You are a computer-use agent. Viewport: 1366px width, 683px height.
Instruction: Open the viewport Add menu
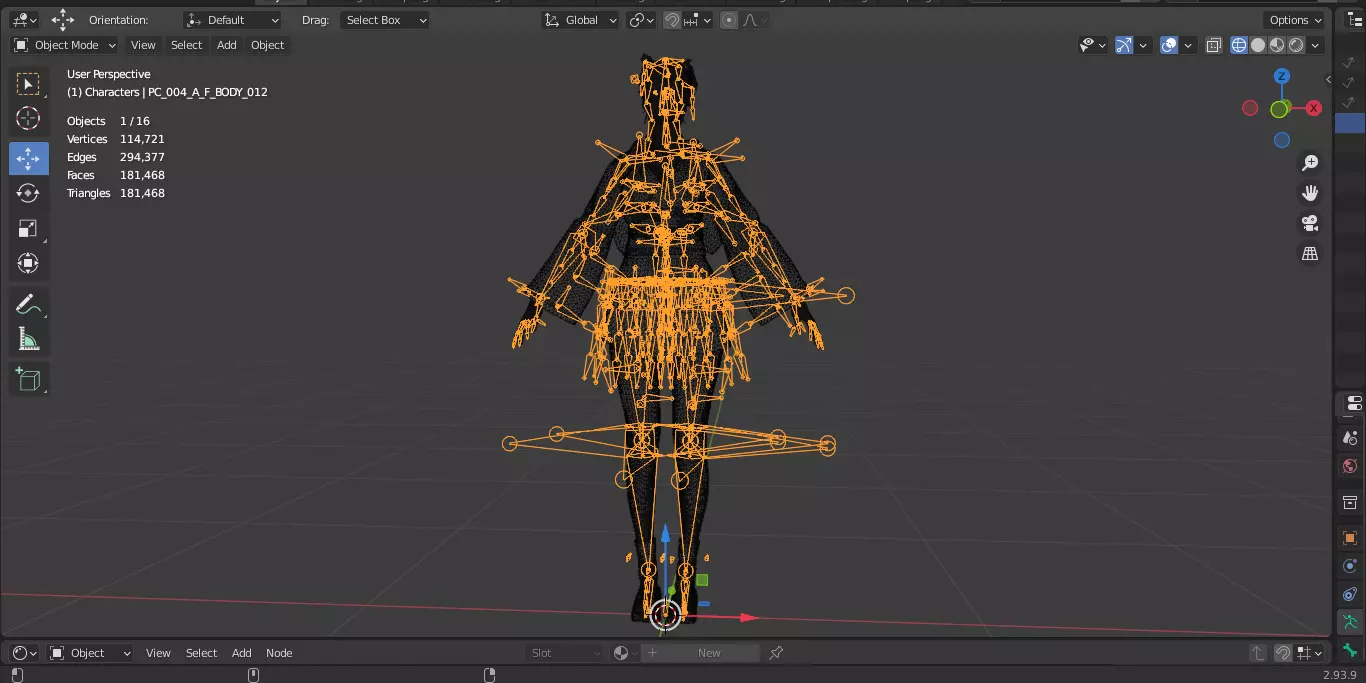click(227, 45)
